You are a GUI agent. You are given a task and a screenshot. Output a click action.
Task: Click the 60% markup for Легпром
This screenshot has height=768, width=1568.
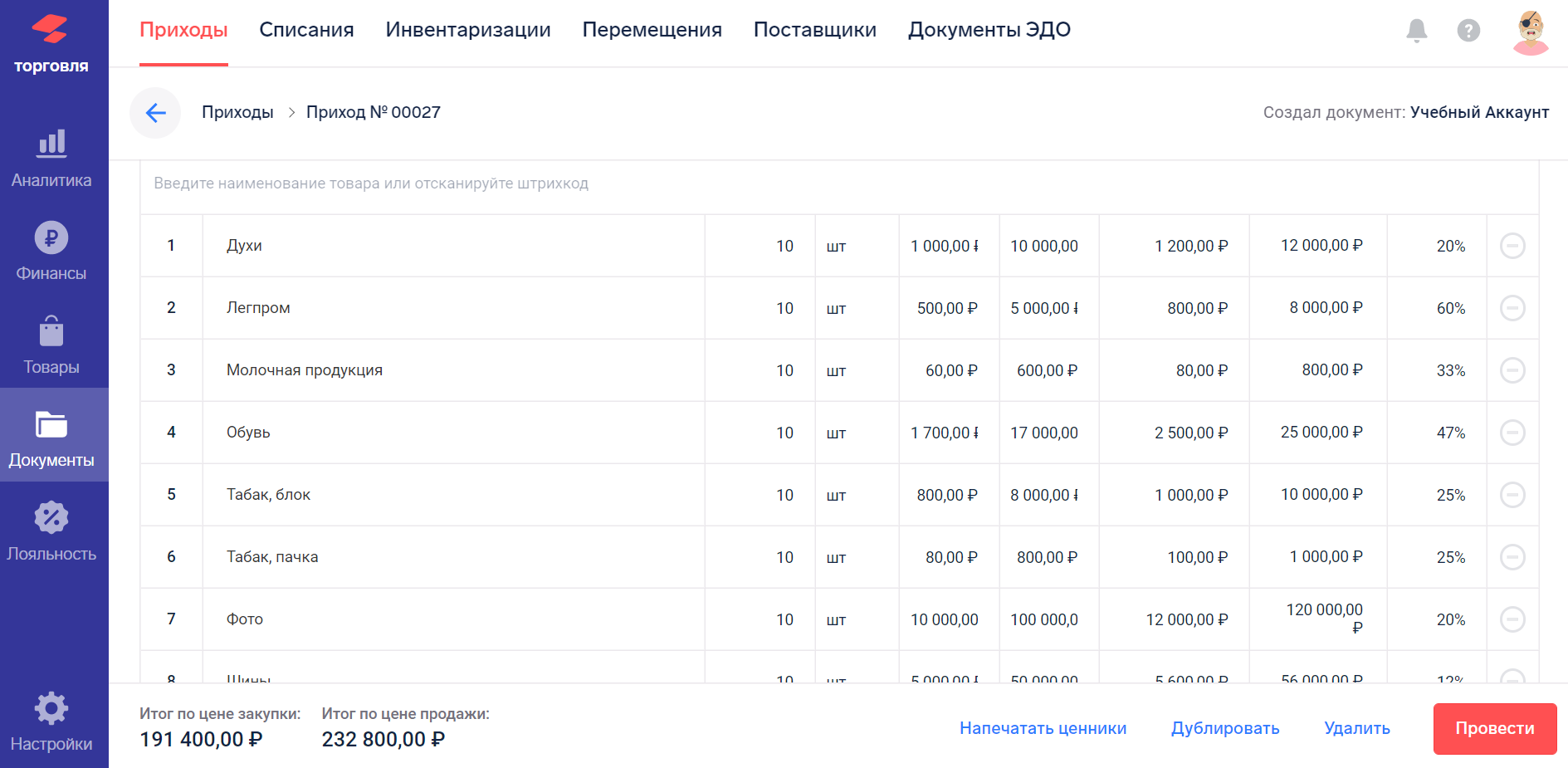tap(1451, 308)
